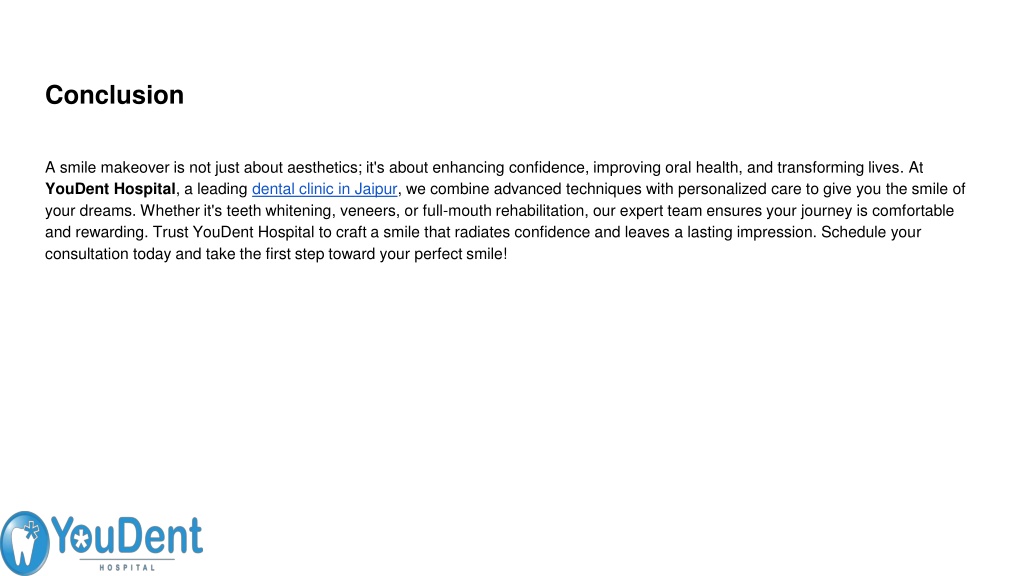The image size is (1024, 576).
Task: Click the tooth icon in YouDent logo
Action: coord(24,543)
